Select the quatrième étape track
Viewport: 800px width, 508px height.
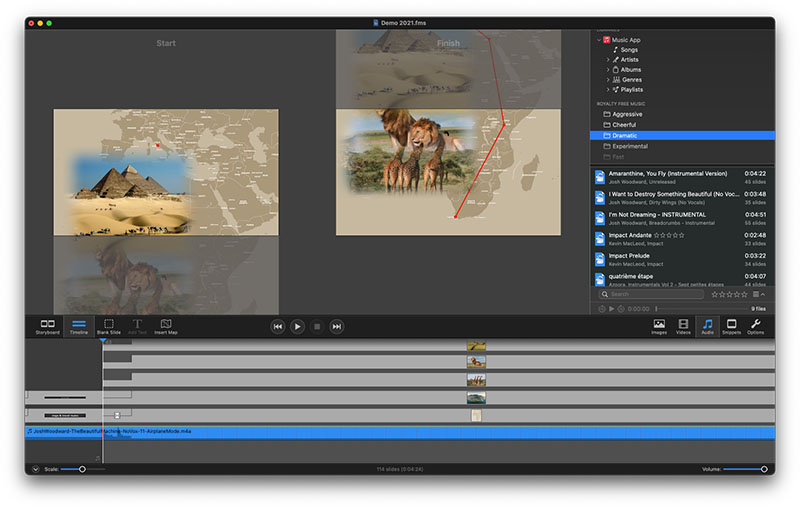tap(682, 279)
